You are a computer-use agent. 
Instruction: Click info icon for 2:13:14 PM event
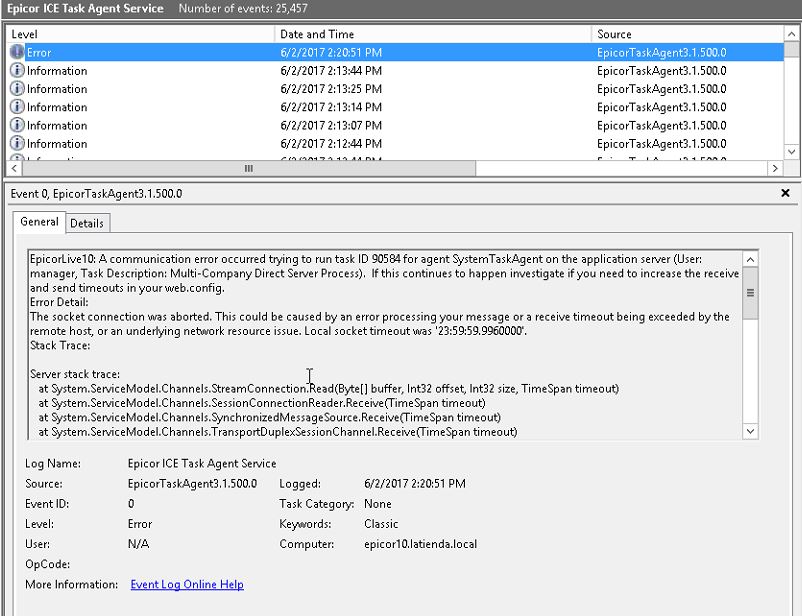click(x=17, y=107)
